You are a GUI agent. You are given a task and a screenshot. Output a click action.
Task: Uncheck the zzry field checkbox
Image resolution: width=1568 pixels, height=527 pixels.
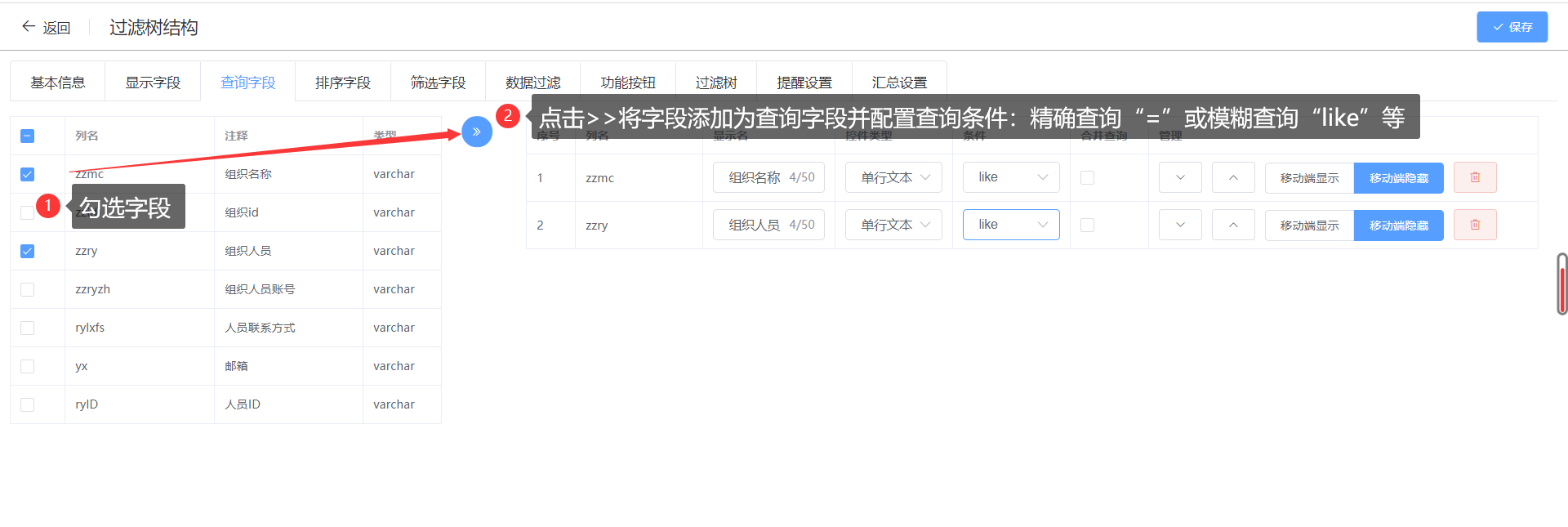point(27,251)
